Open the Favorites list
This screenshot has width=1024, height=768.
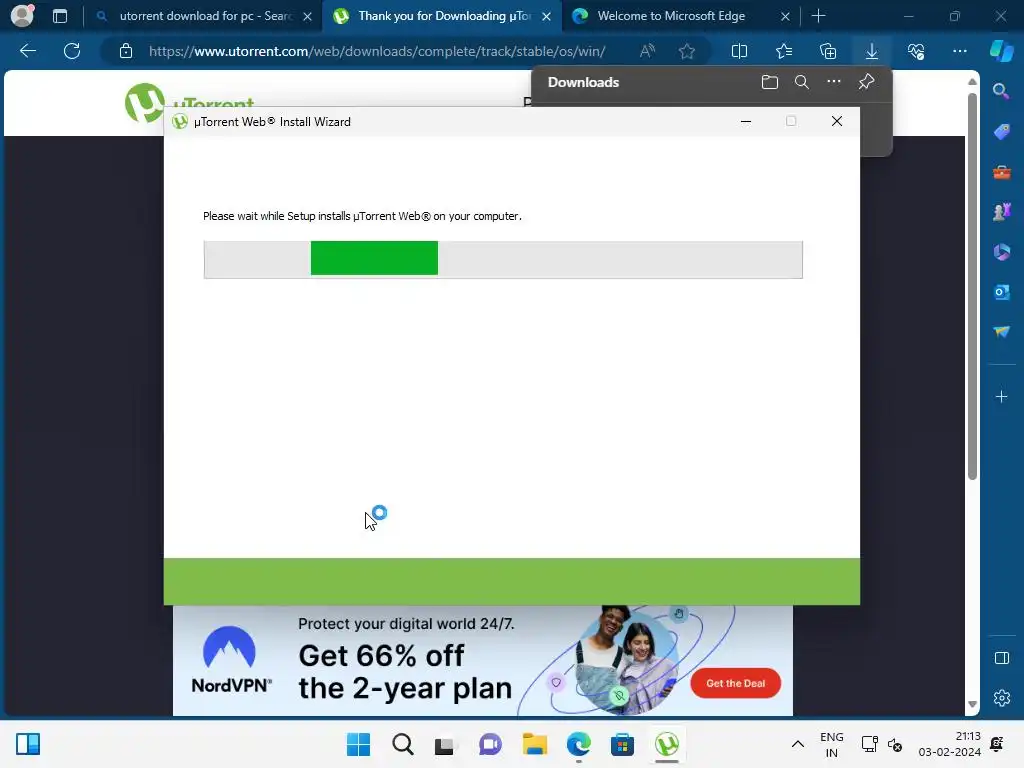click(784, 51)
